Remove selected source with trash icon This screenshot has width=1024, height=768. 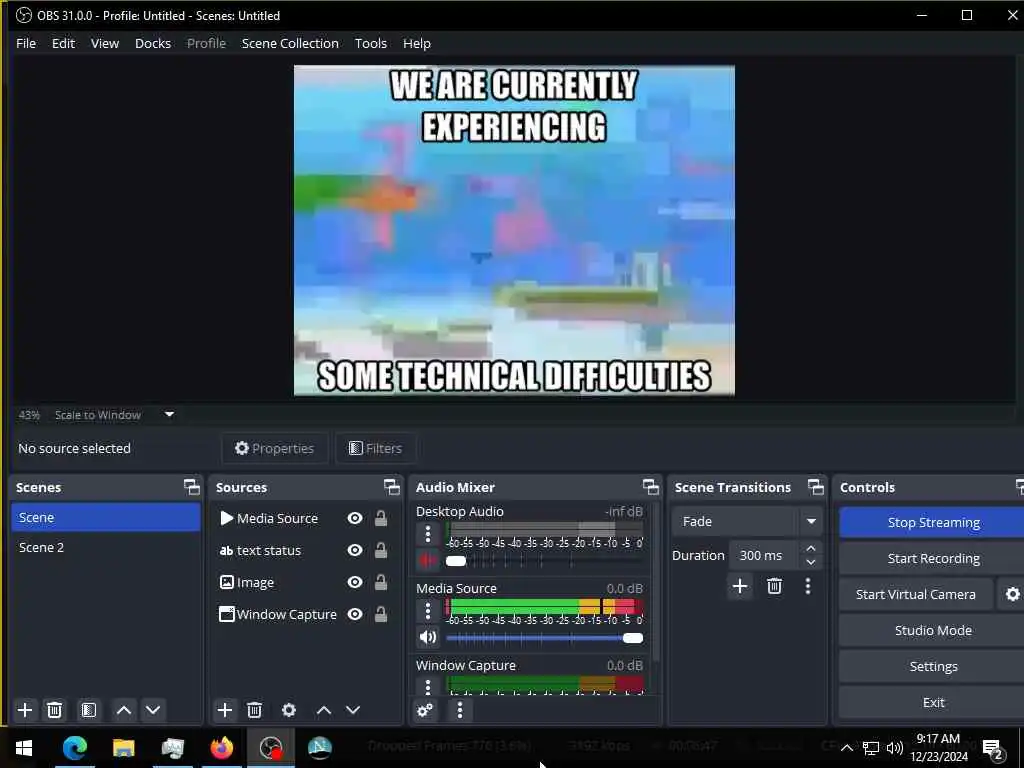tap(255, 710)
